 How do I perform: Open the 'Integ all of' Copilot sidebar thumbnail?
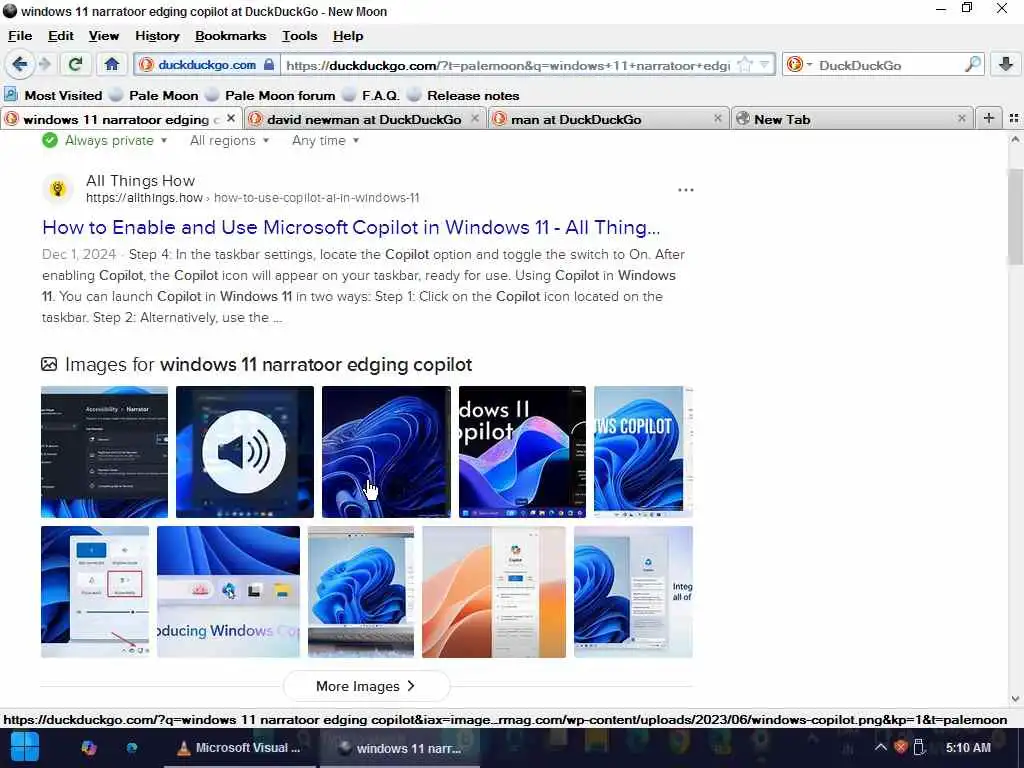click(633, 592)
